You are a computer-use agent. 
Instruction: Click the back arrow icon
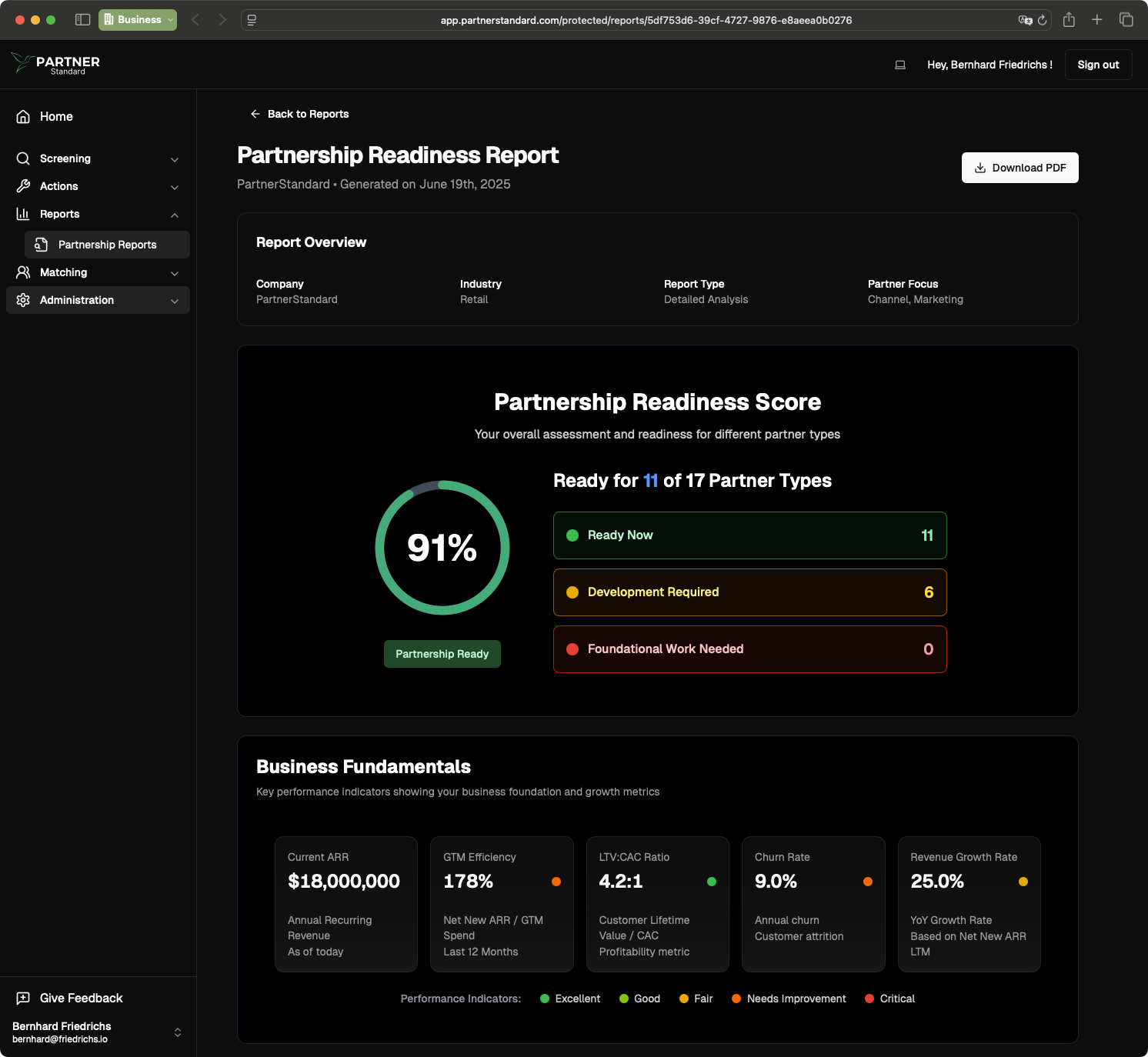coord(255,114)
